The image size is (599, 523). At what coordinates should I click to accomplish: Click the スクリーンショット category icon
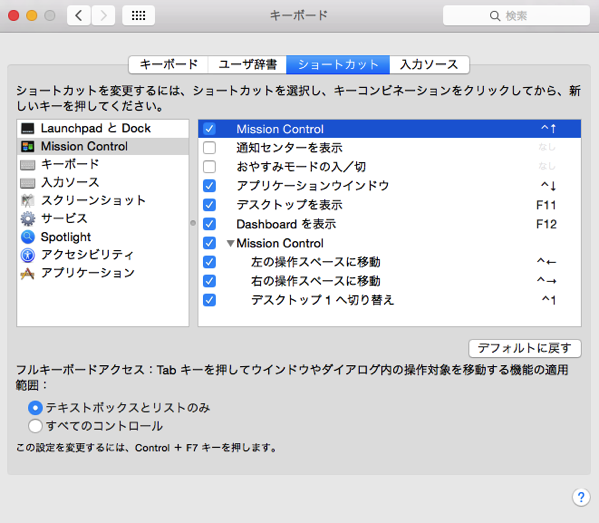tap(28, 201)
